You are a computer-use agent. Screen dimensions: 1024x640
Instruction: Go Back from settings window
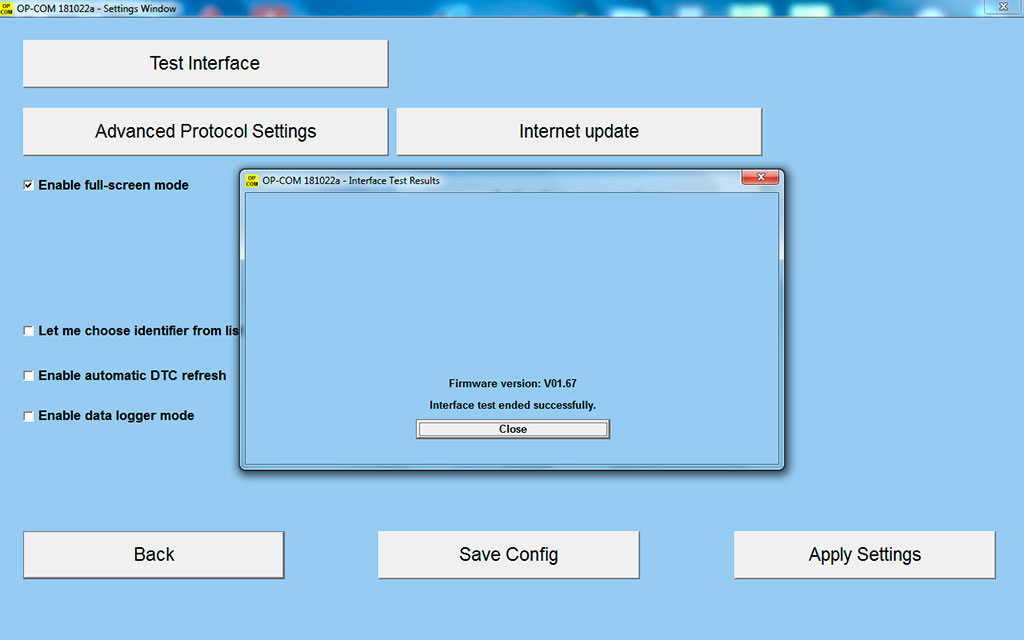pyautogui.click(x=153, y=554)
